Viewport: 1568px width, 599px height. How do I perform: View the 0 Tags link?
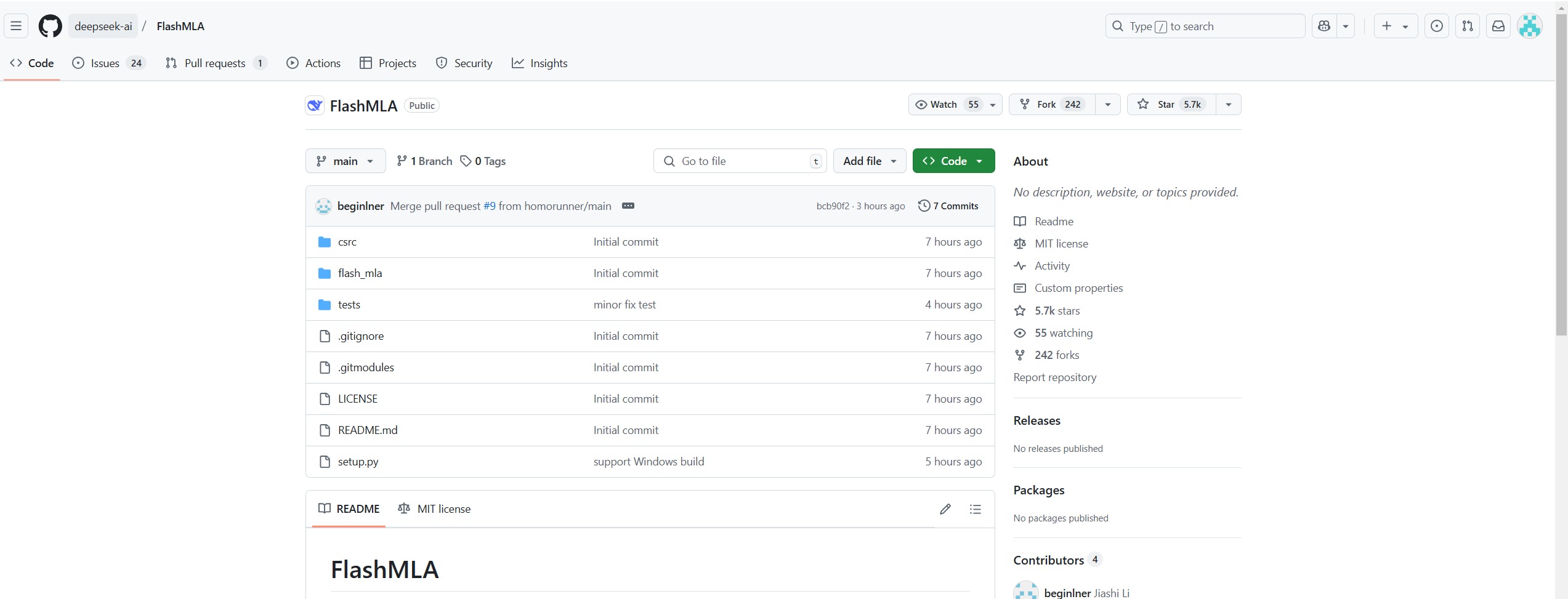point(483,161)
